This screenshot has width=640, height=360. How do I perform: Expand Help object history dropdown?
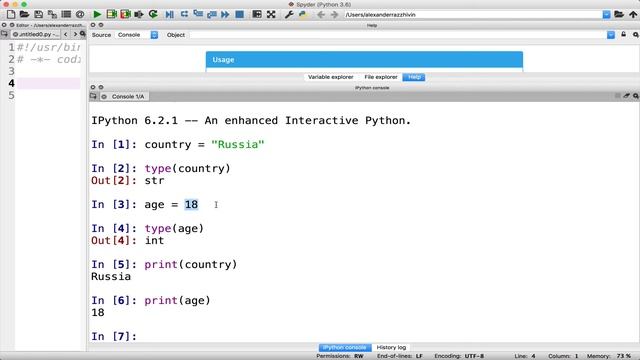point(611,35)
